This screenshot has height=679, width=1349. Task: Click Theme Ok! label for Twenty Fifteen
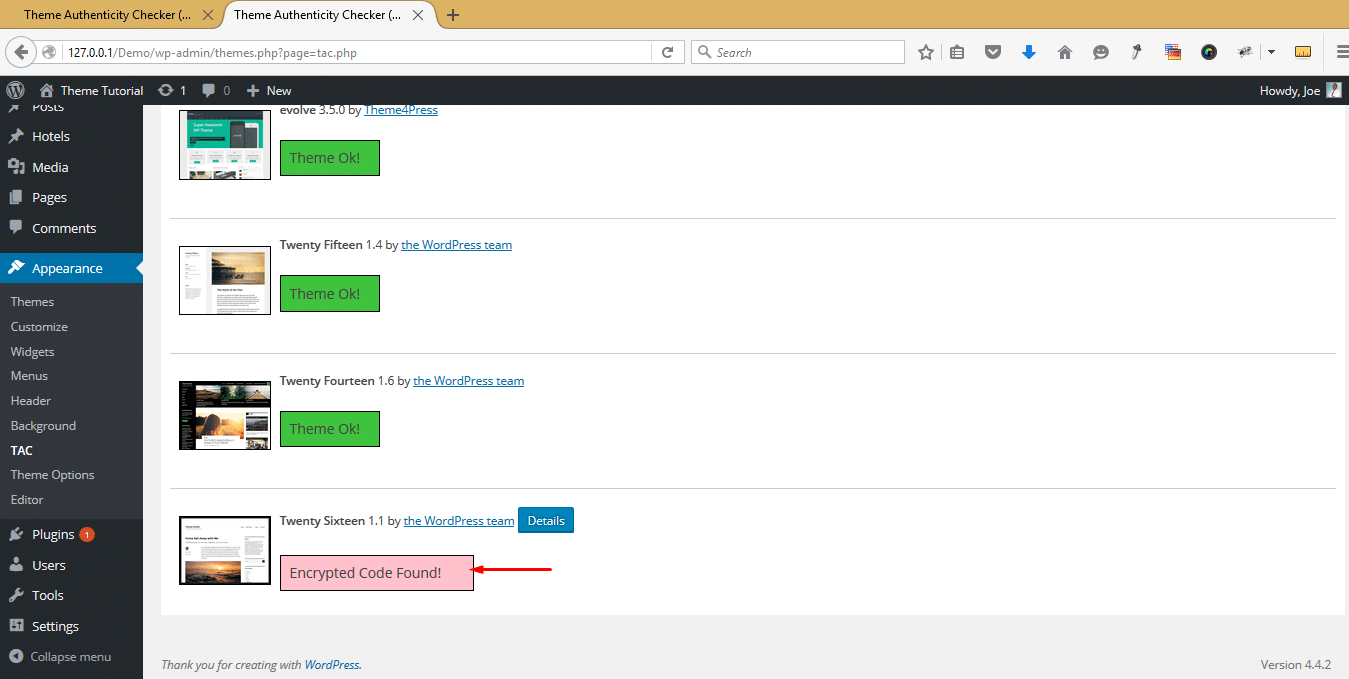(x=330, y=294)
